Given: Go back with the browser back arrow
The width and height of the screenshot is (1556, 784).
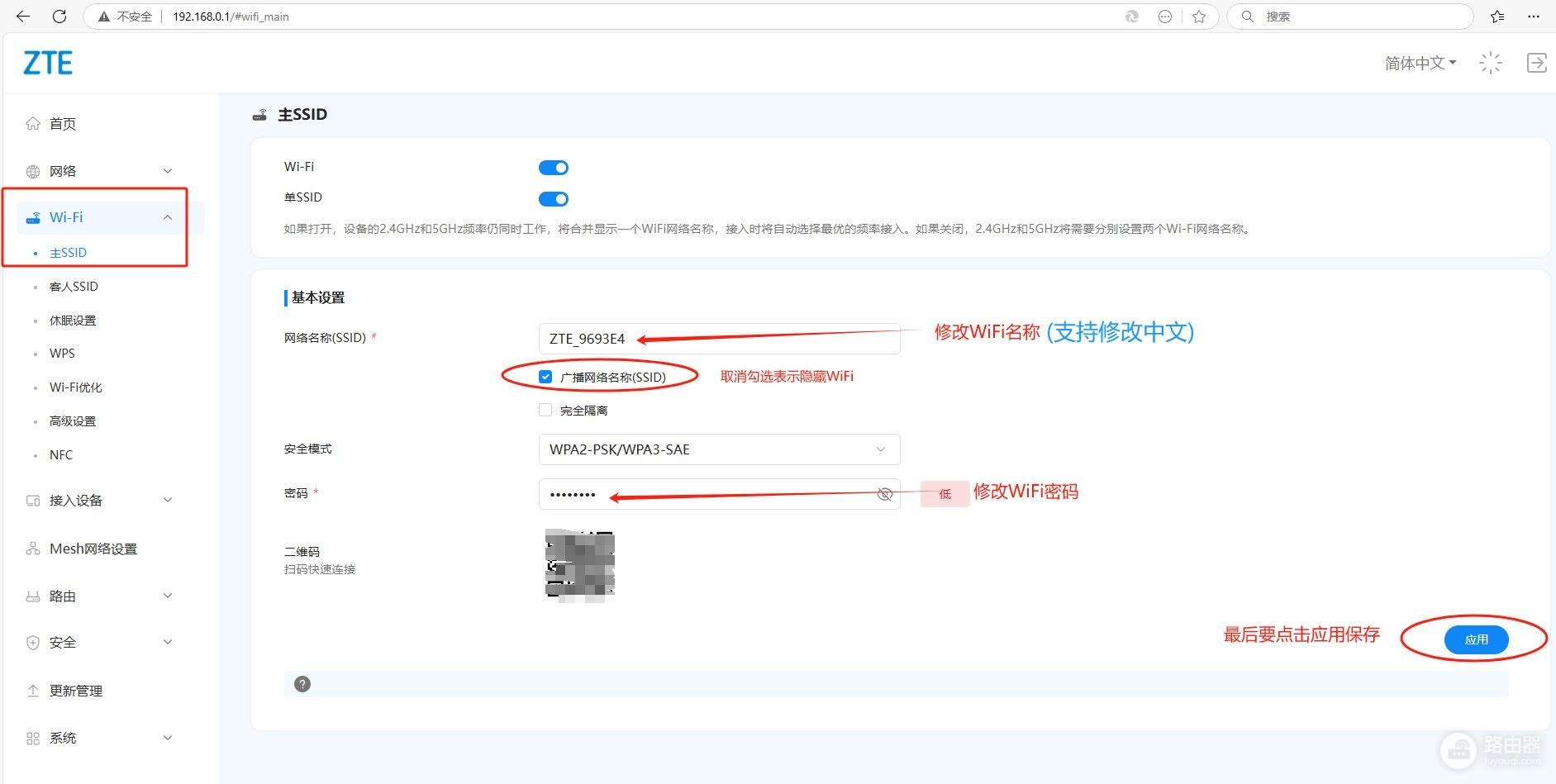Looking at the screenshot, I should [x=23, y=17].
